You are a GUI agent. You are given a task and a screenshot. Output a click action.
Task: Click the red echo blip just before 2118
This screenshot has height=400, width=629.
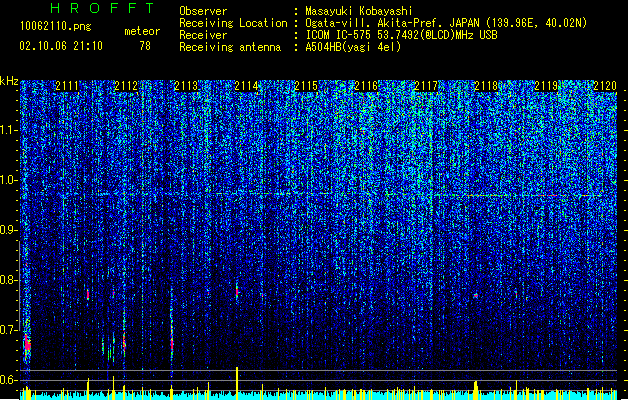[x=476, y=296]
